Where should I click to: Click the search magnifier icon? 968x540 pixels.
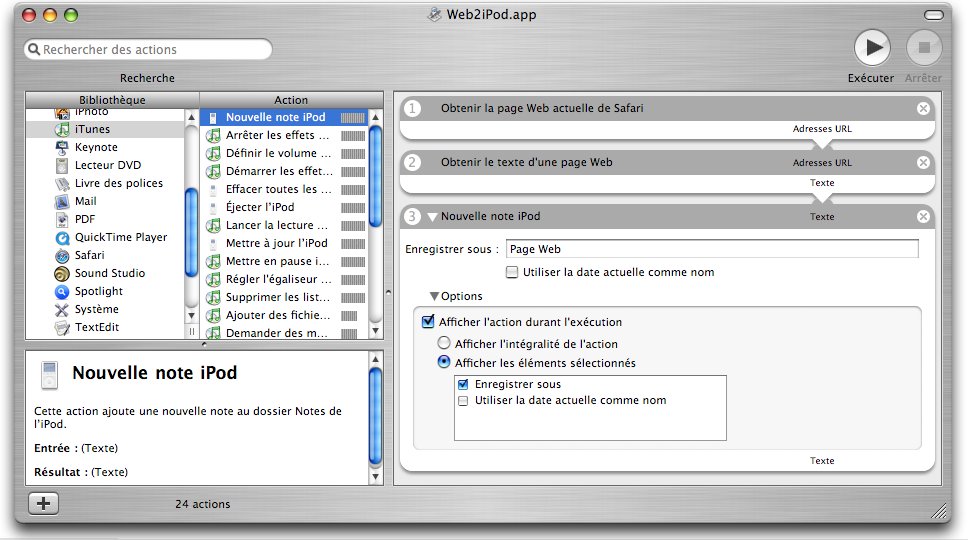coord(34,49)
